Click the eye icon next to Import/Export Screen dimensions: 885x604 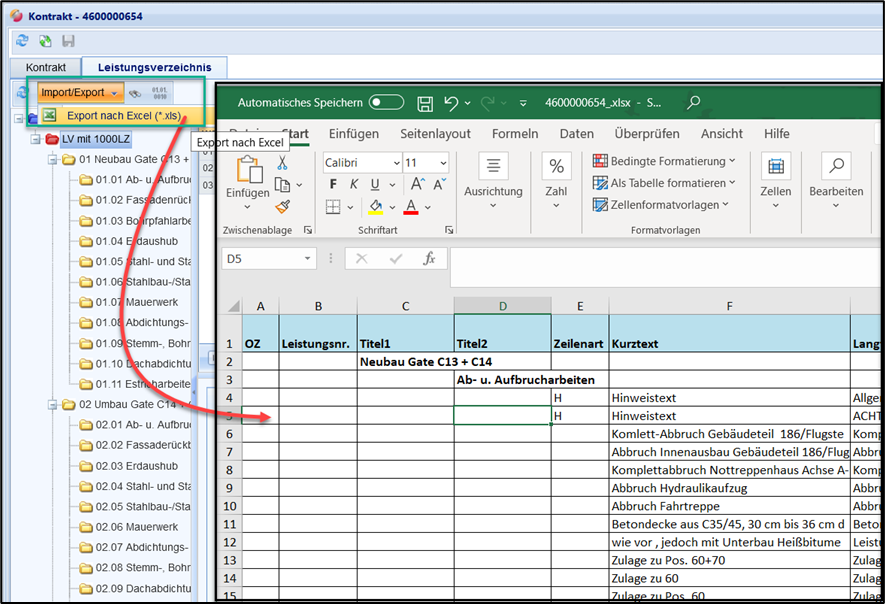(135, 93)
